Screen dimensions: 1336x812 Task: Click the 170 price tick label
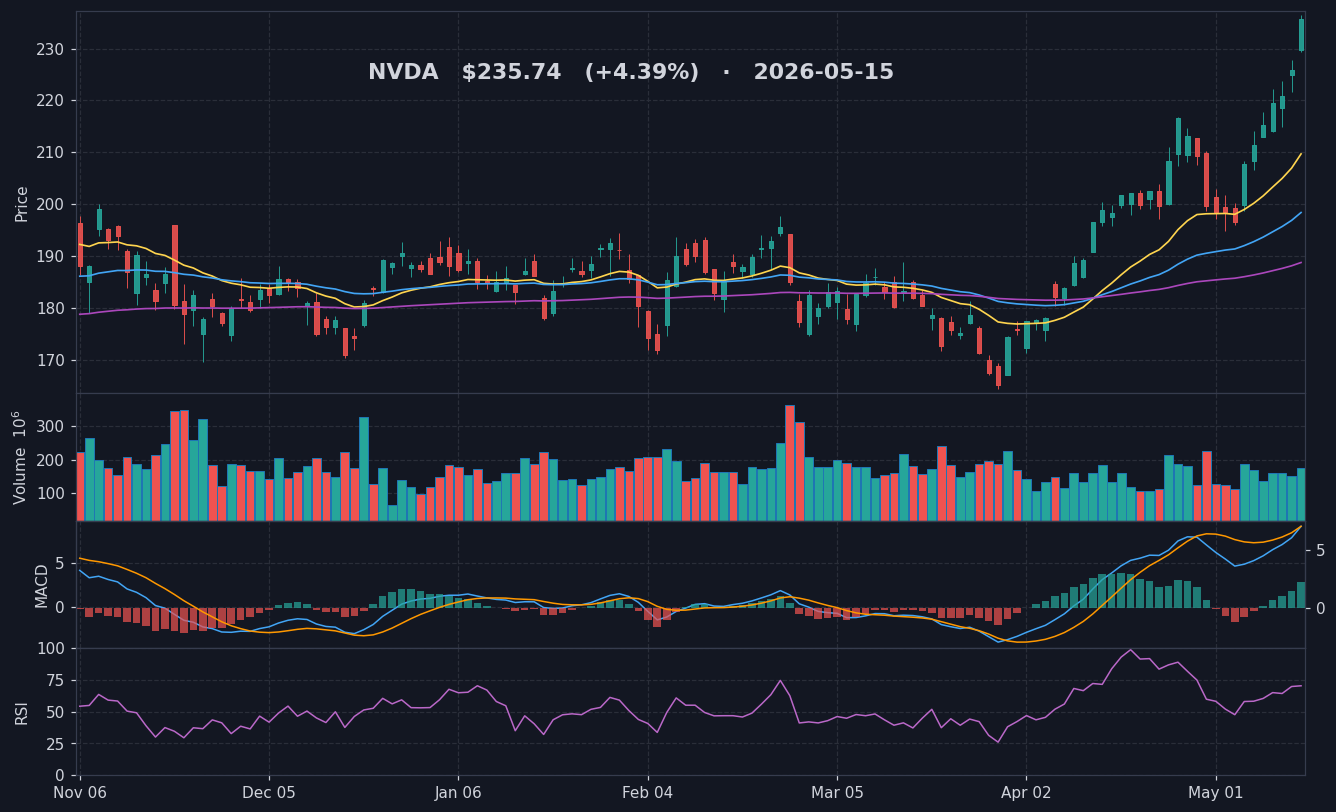(51, 361)
